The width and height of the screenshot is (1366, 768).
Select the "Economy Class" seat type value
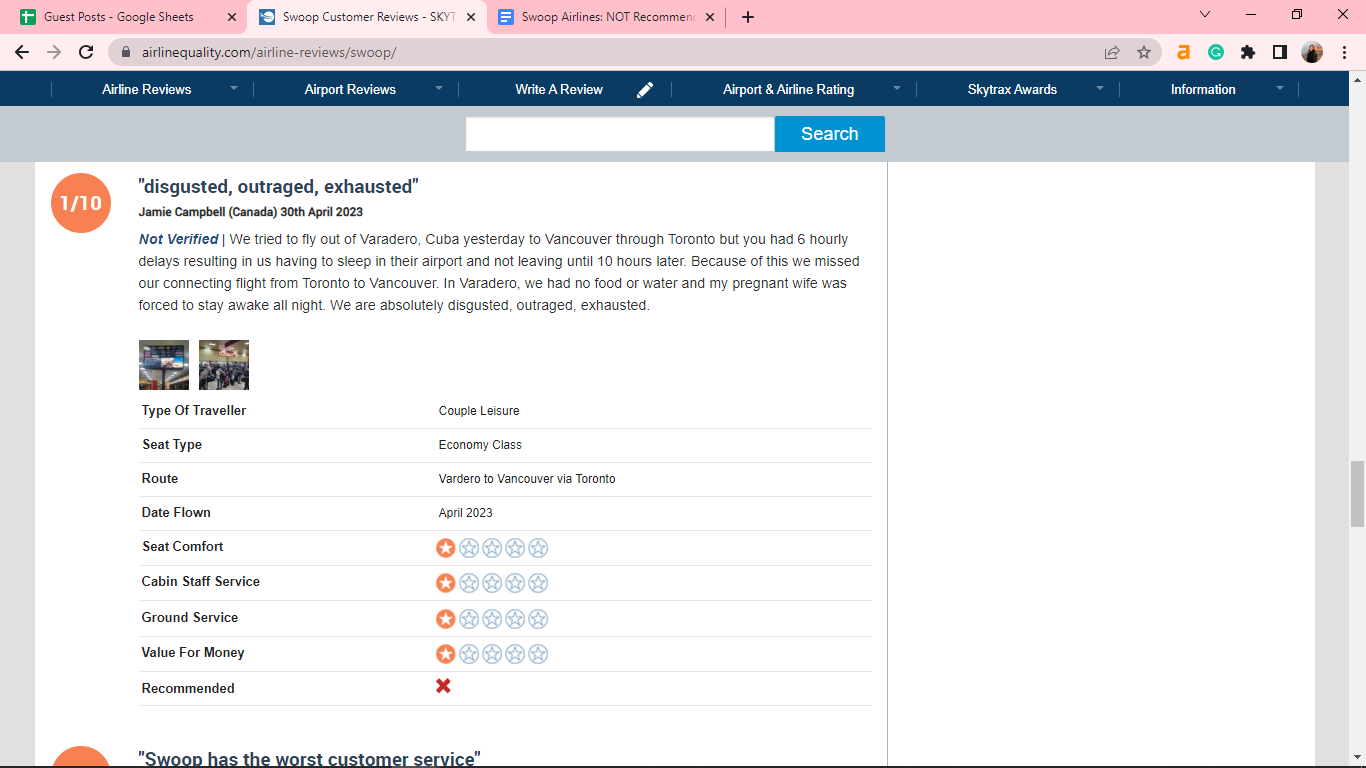click(x=480, y=445)
